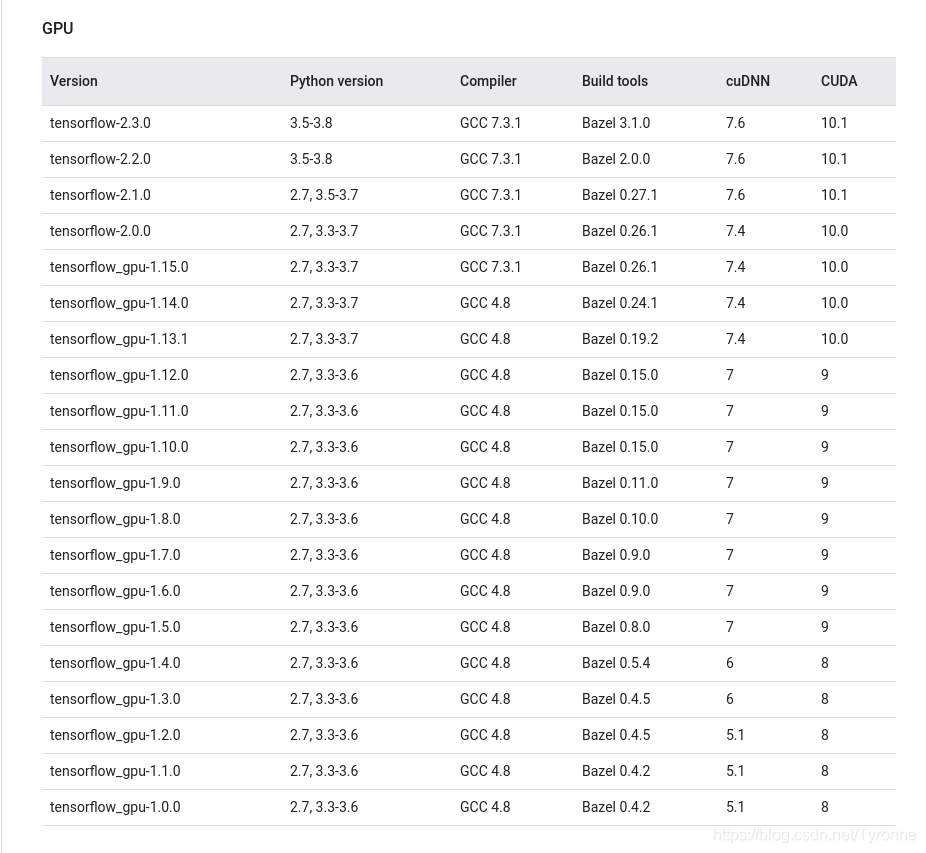
Task: Click the CUDA column header
Action: pyautogui.click(x=839, y=81)
